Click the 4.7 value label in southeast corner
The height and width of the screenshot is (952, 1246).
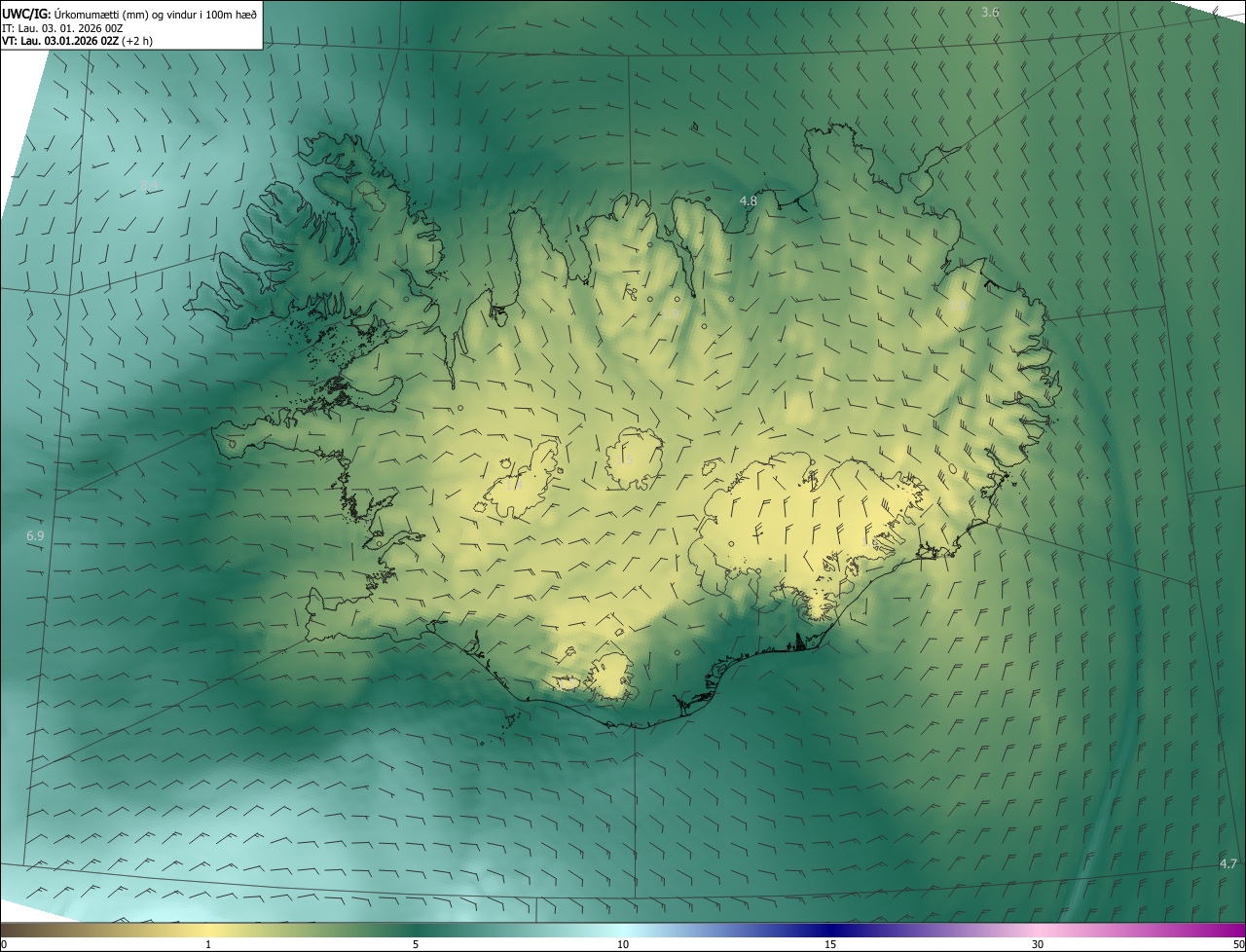[1228, 863]
